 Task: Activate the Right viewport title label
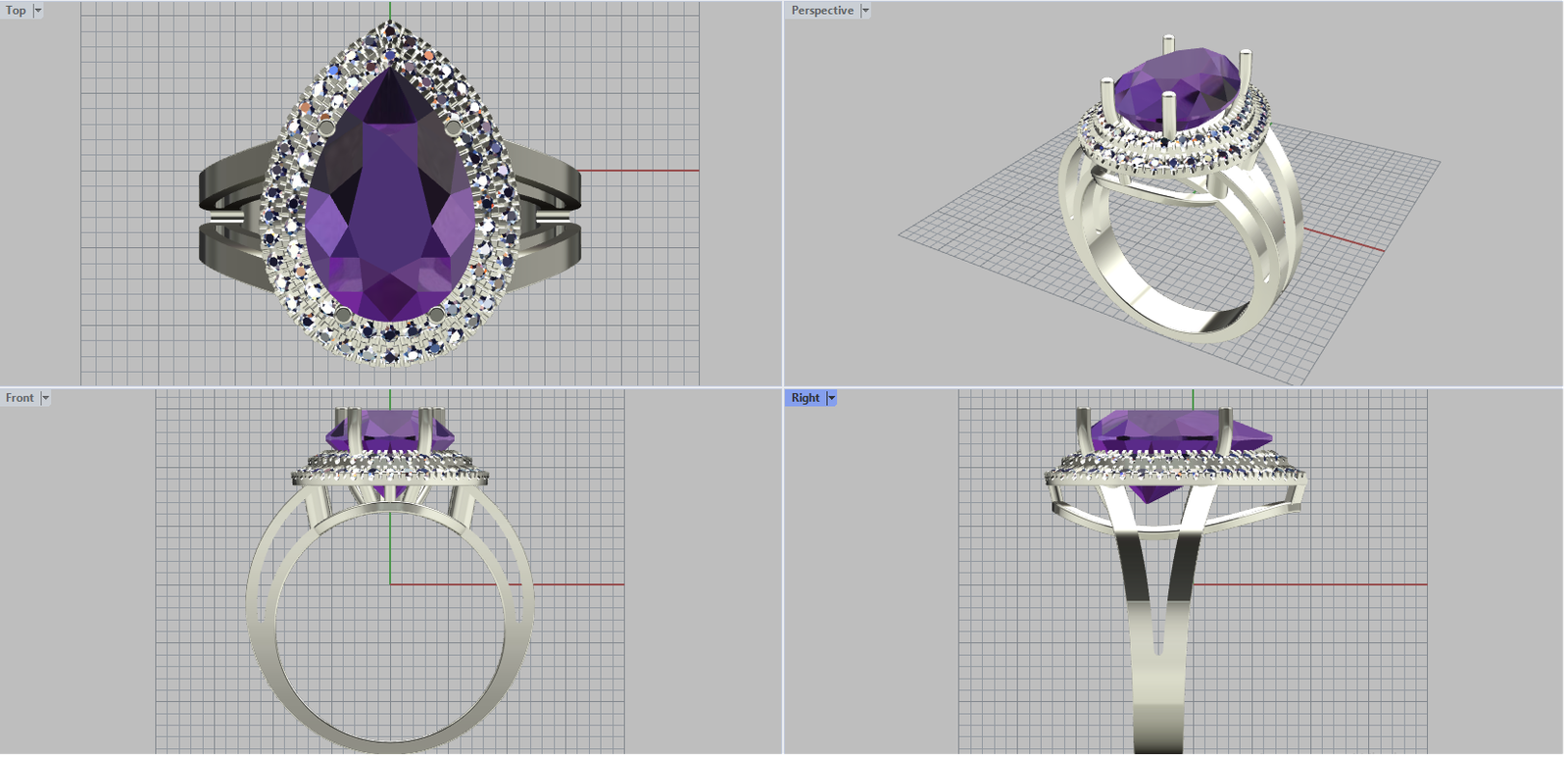click(806, 398)
